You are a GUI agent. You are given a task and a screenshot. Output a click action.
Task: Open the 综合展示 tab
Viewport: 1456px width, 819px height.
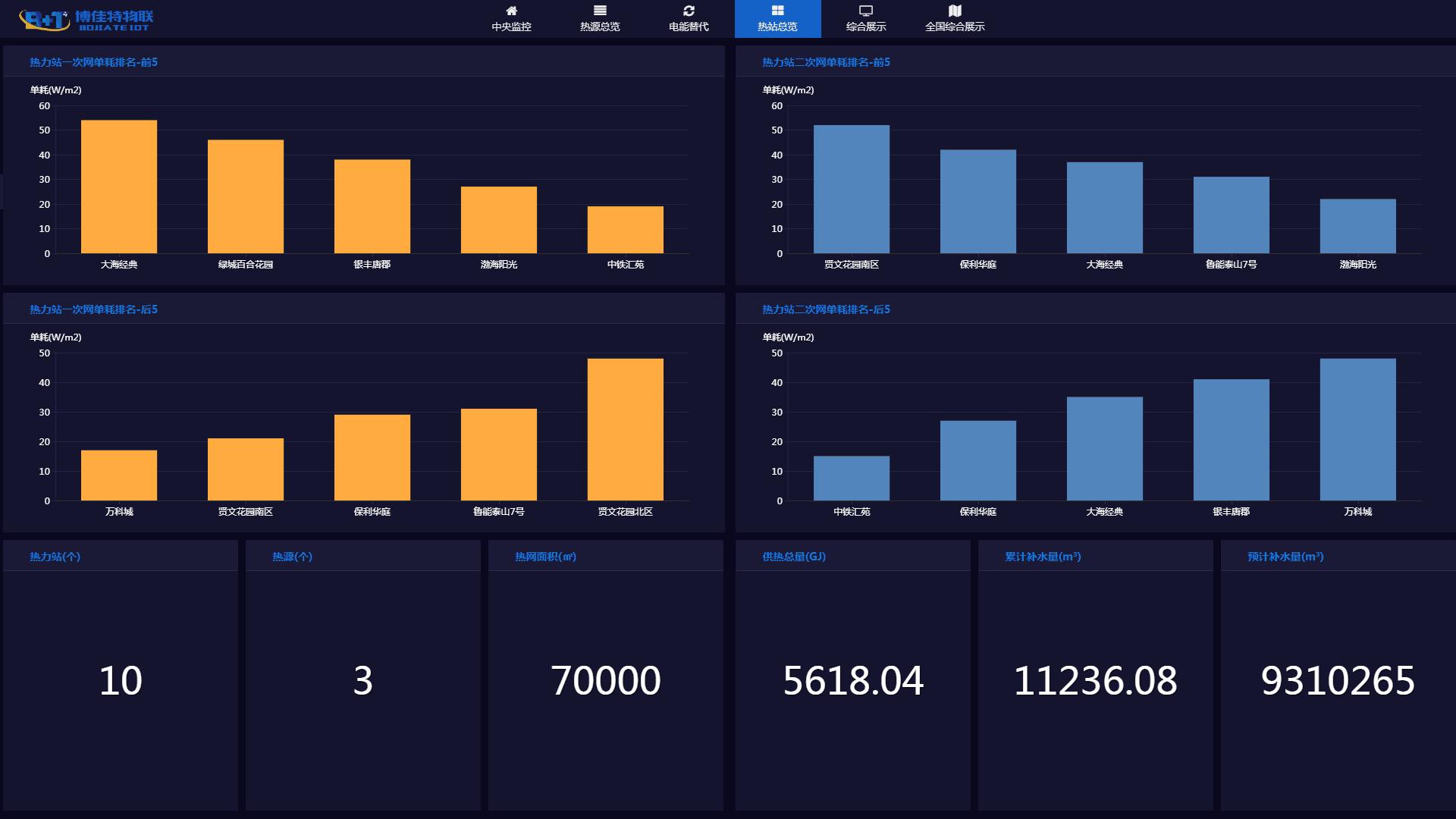(x=866, y=19)
